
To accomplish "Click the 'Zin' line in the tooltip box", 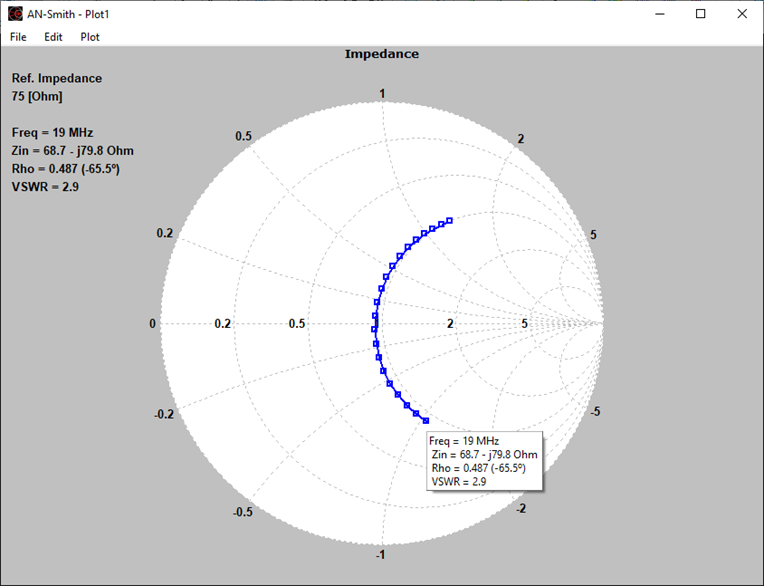I will [x=484, y=454].
